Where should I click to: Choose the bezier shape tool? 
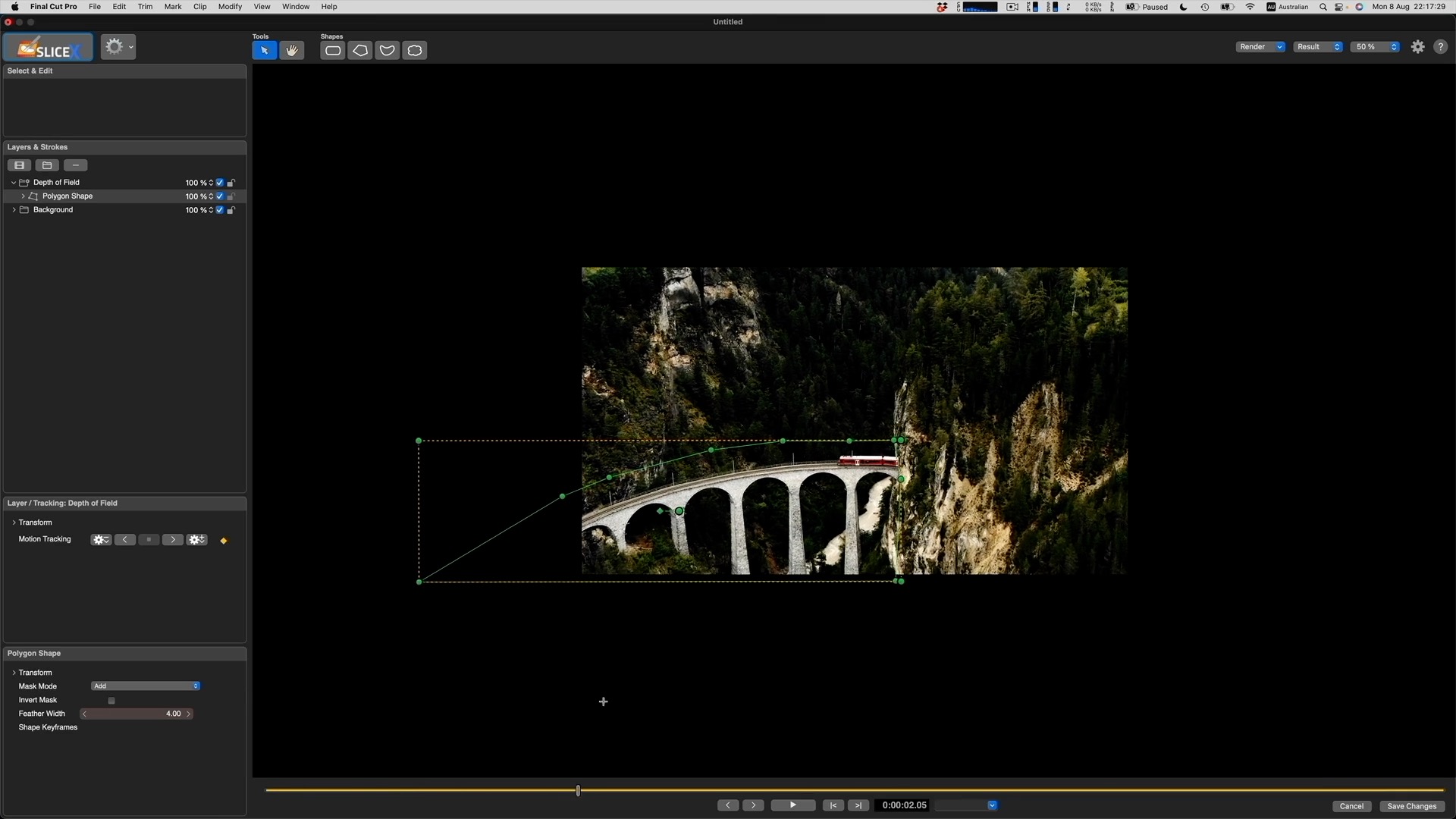coord(387,51)
